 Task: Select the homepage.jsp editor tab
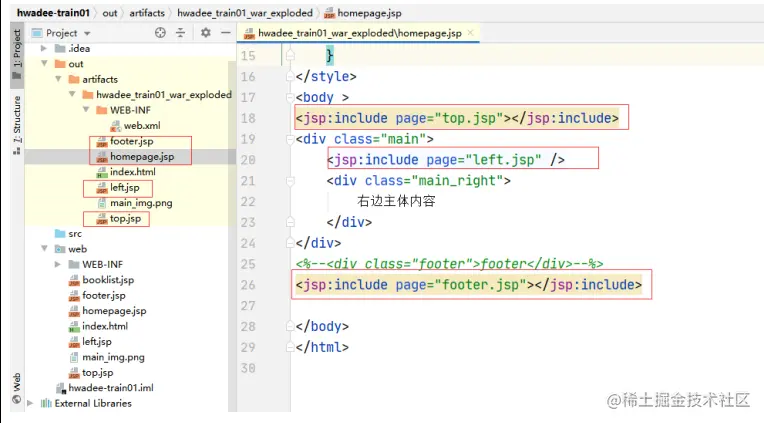pyautogui.click(x=359, y=33)
